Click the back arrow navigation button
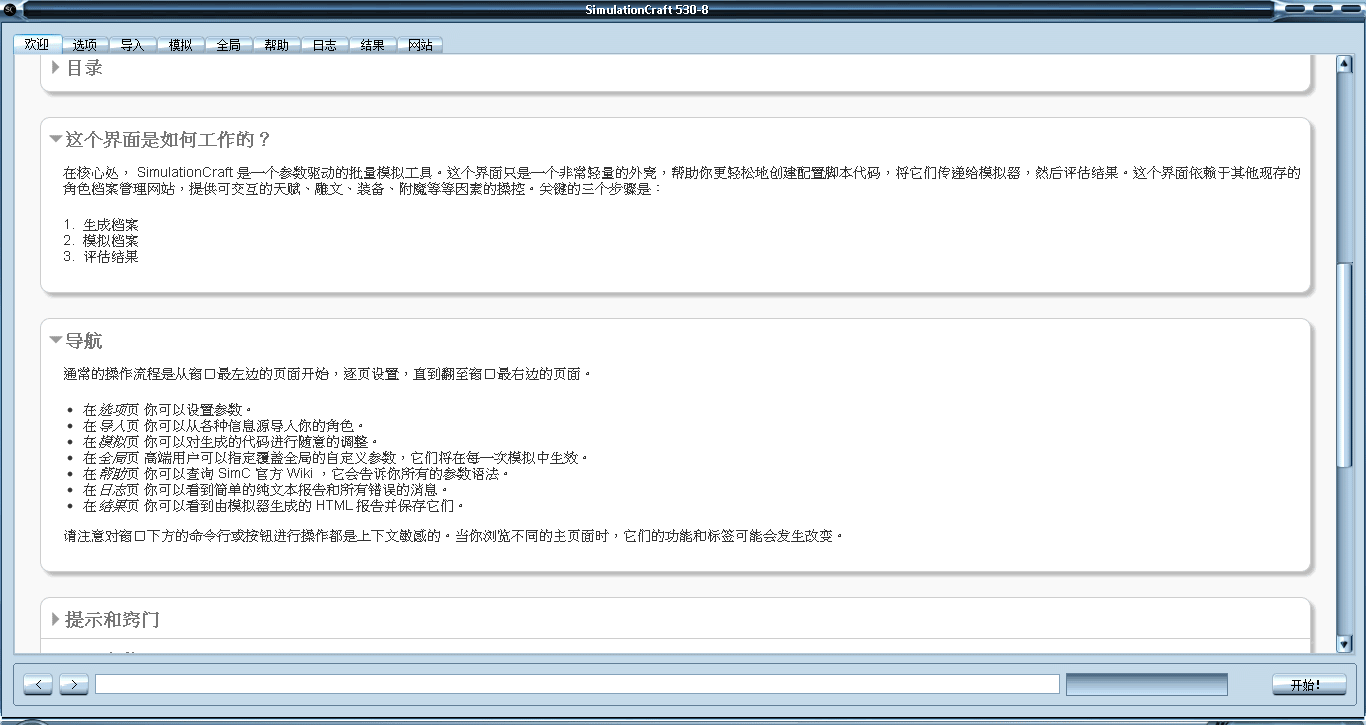This screenshot has height=725, width=1366. coord(38,685)
